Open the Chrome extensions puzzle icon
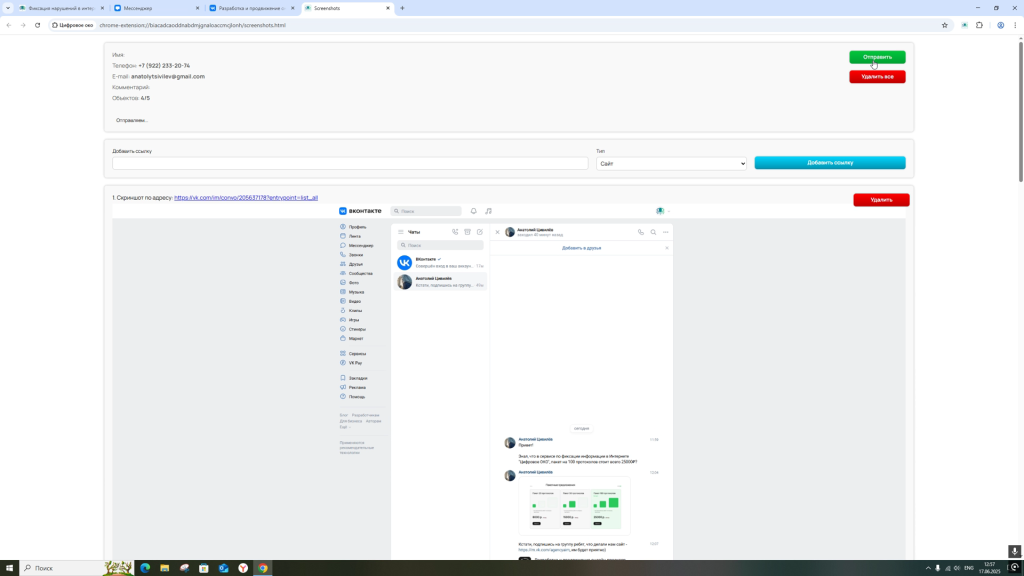This screenshot has width=1024, height=576. (979, 25)
